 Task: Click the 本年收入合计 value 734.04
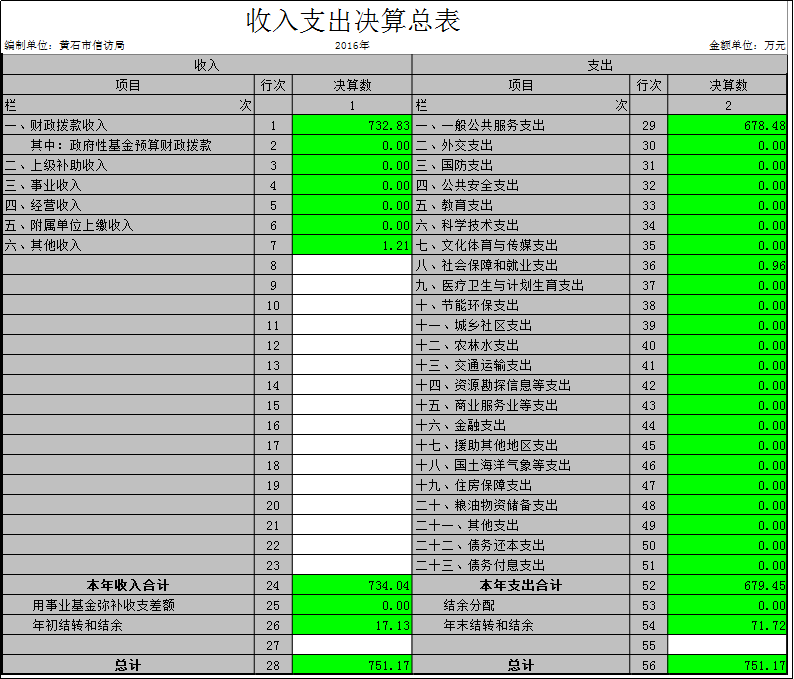(x=352, y=585)
